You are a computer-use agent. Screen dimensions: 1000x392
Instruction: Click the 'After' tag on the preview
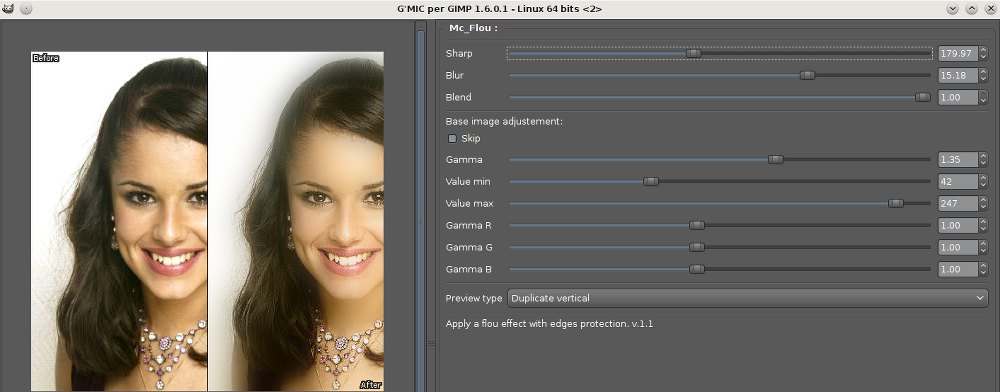click(x=371, y=384)
